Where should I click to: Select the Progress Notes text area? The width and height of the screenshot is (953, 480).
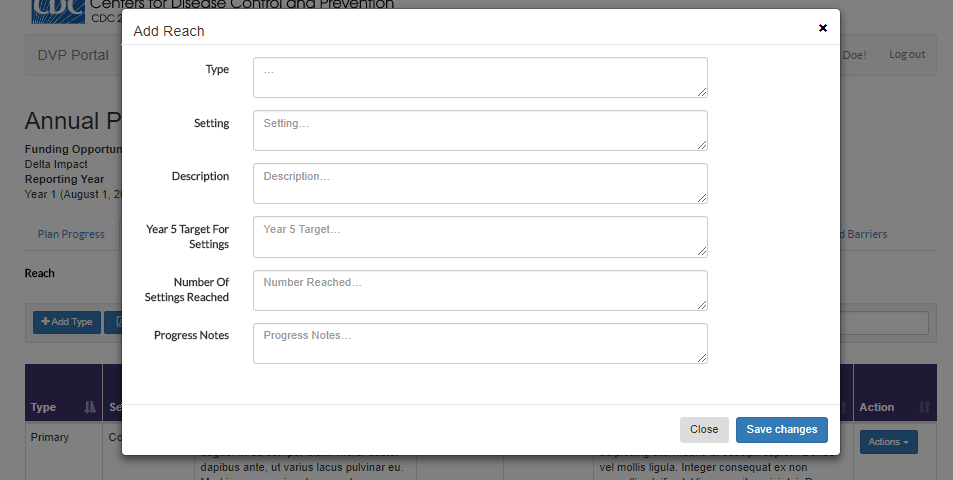pos(480,343)
